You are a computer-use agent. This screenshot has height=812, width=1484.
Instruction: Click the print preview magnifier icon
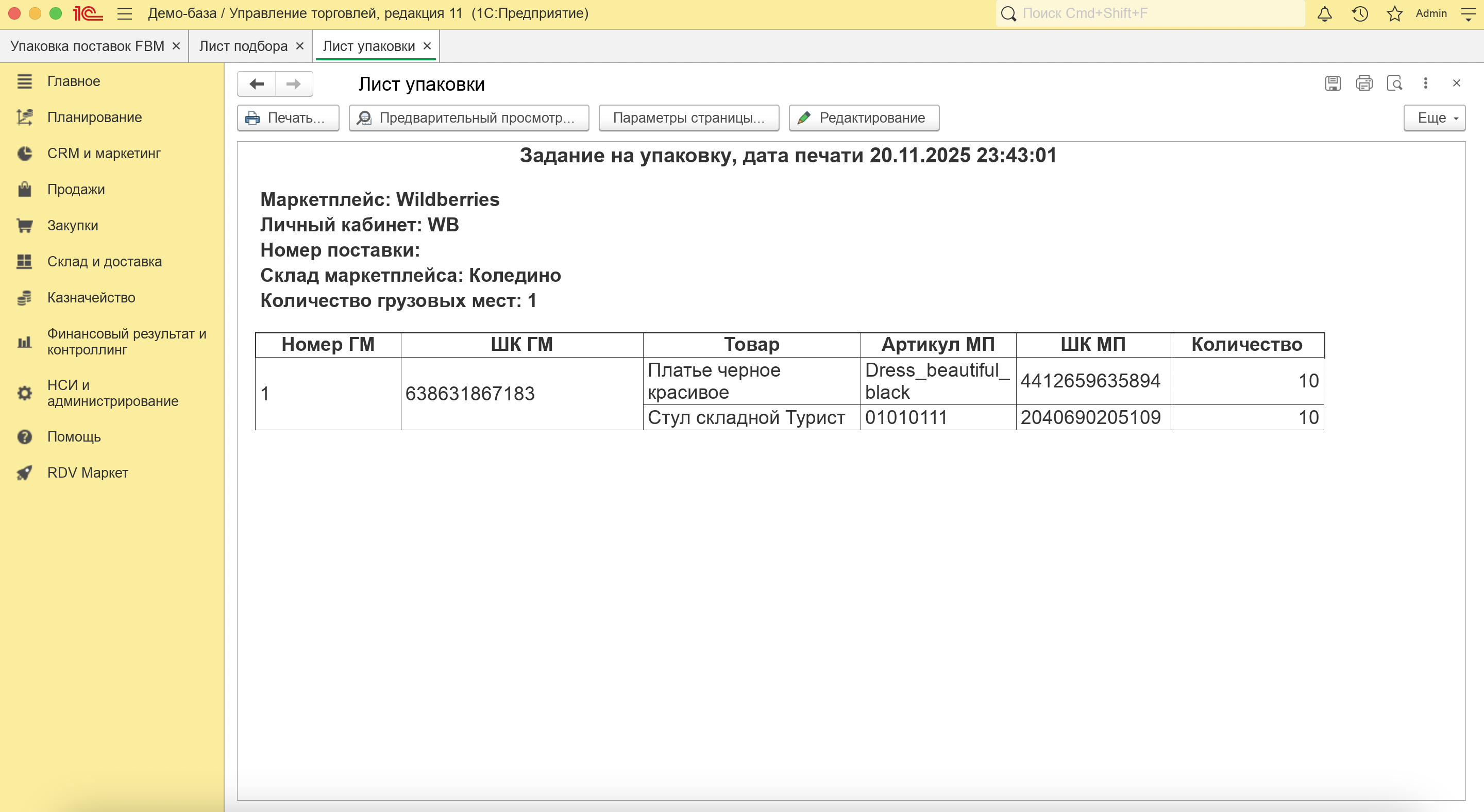pos(1394,83)
